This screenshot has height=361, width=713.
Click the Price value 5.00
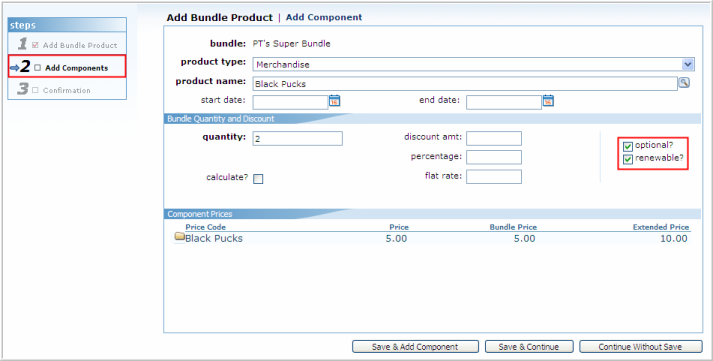point(397,238)
